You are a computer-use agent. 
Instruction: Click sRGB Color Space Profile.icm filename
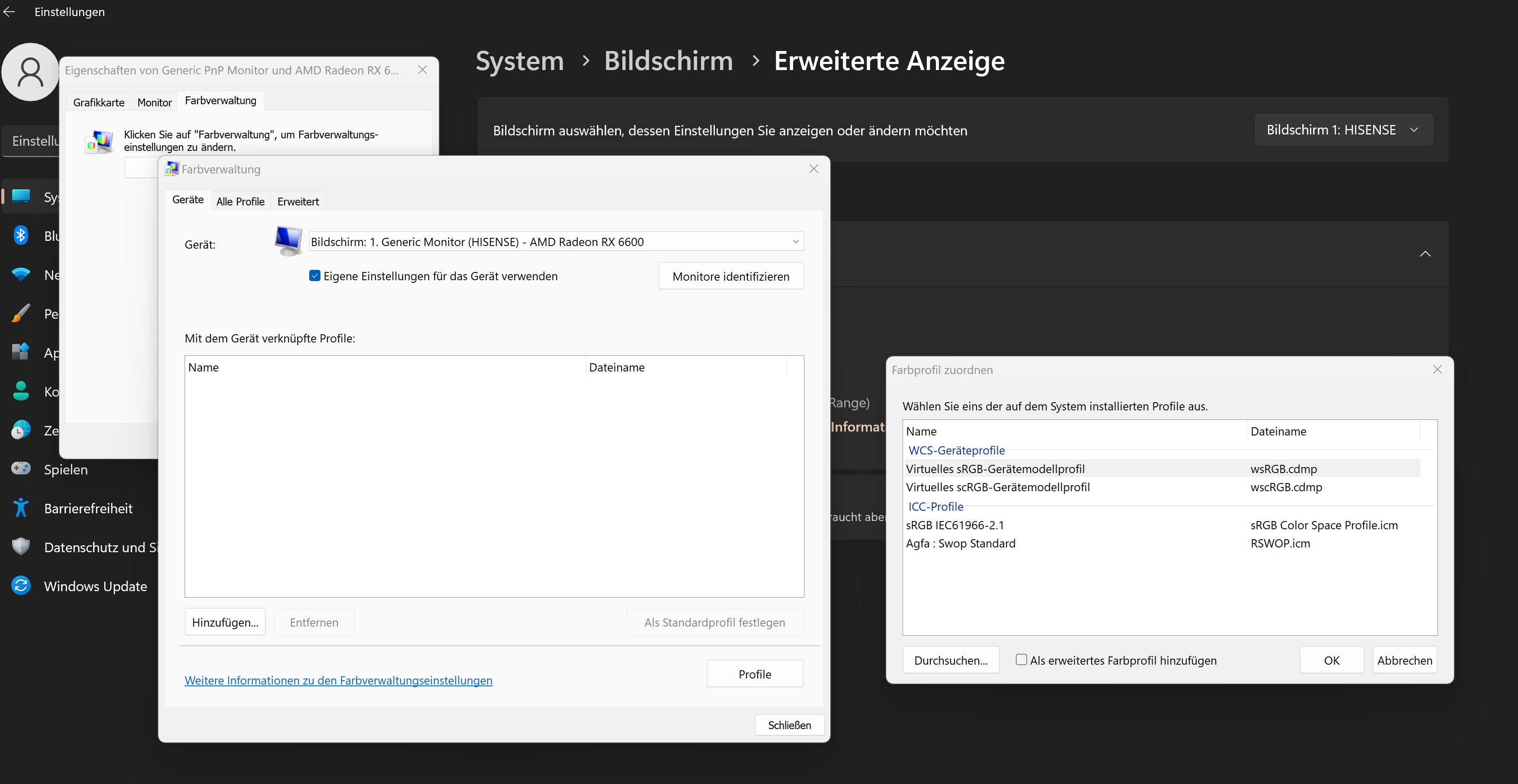coord(1323,525)
